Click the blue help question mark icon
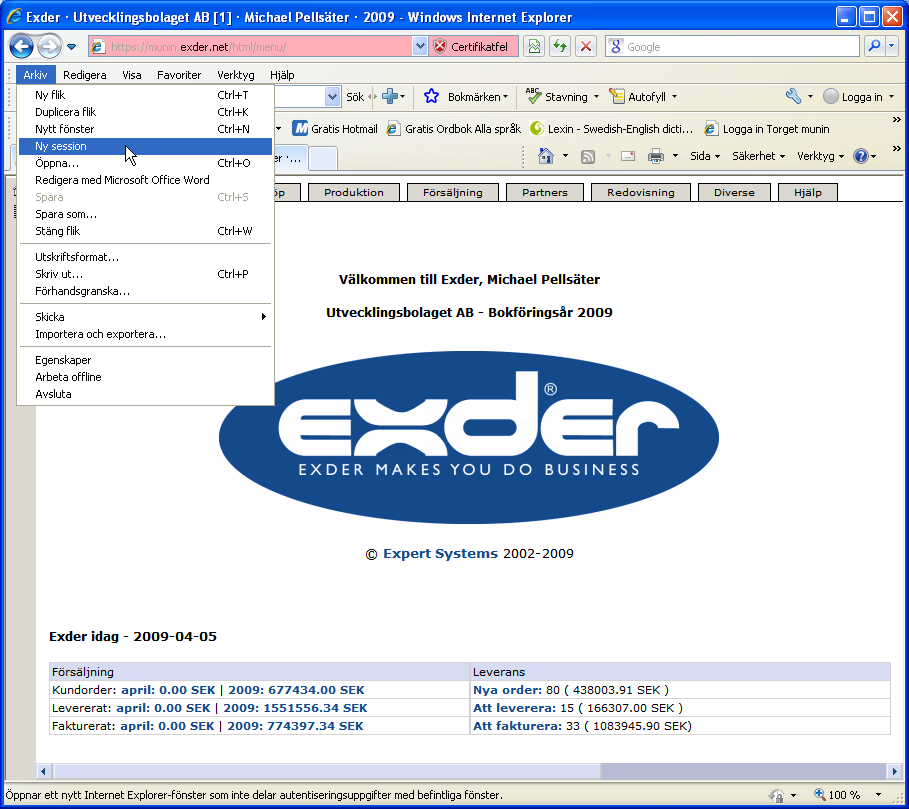Viewport: 909px width, 809px height. pos(861,156)
